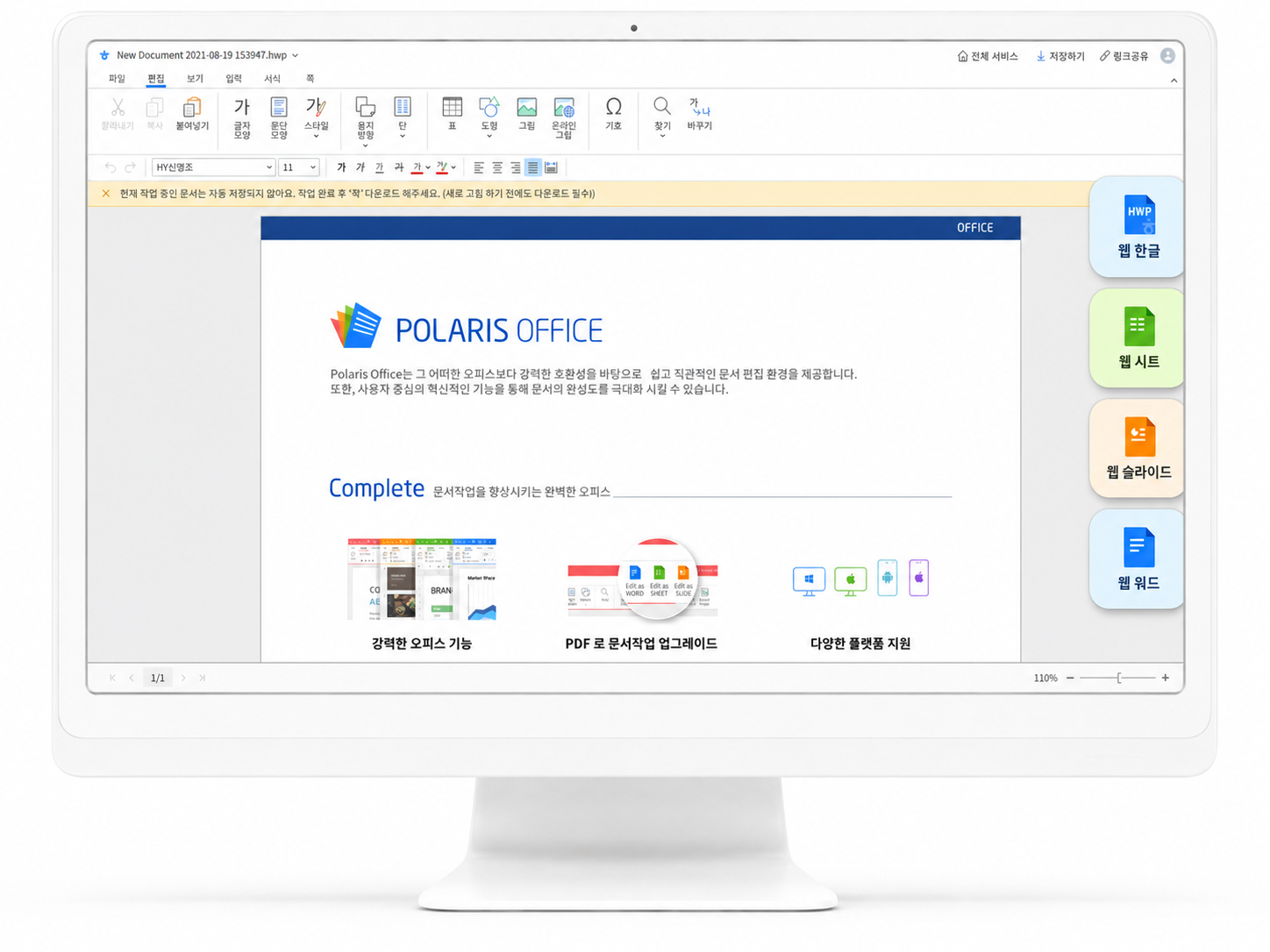Go to the next page
Viewport: 1270px width, 952px height.
[183, 678]
